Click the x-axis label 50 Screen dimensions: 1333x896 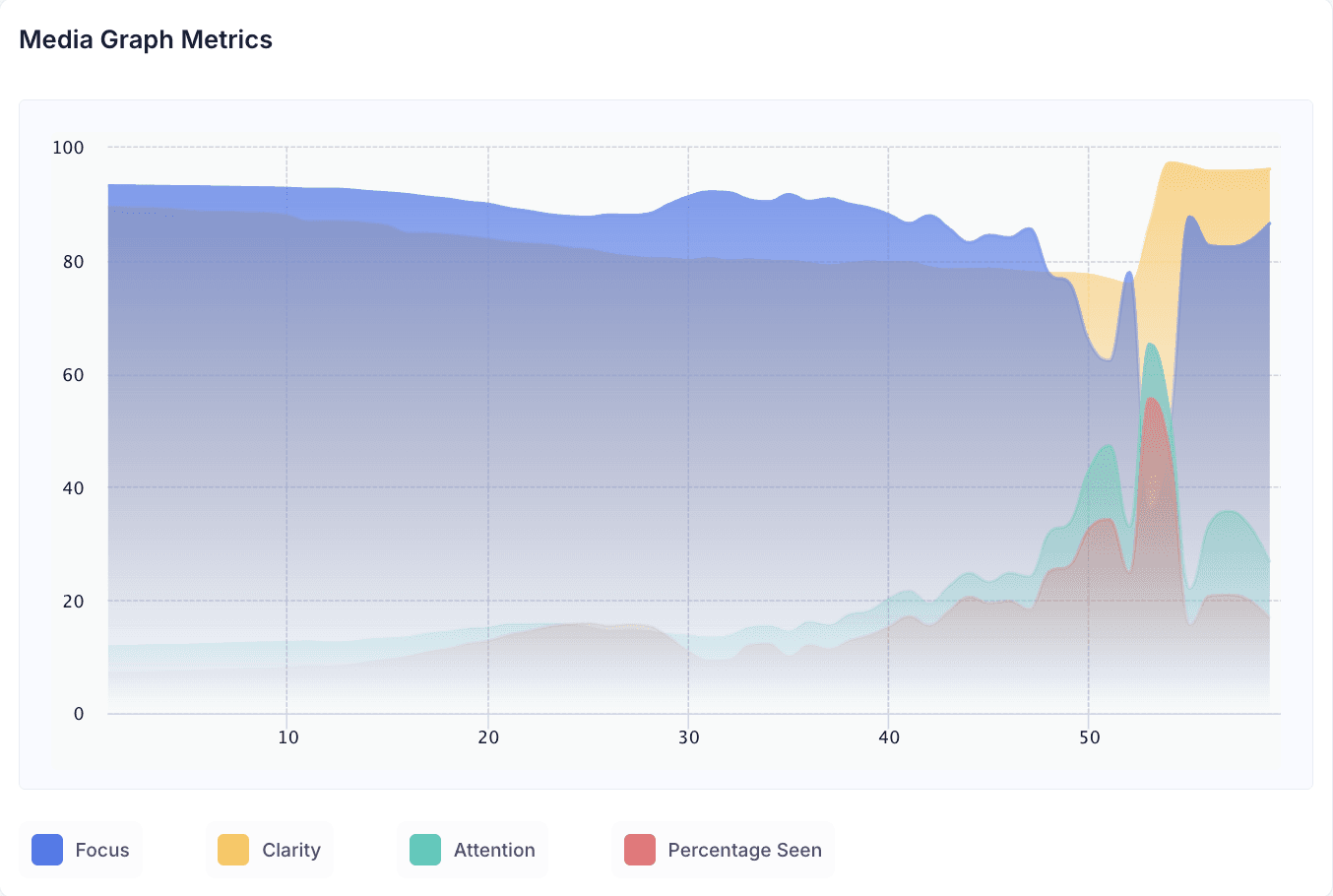pyautogui.click(x=1089, y=737)
